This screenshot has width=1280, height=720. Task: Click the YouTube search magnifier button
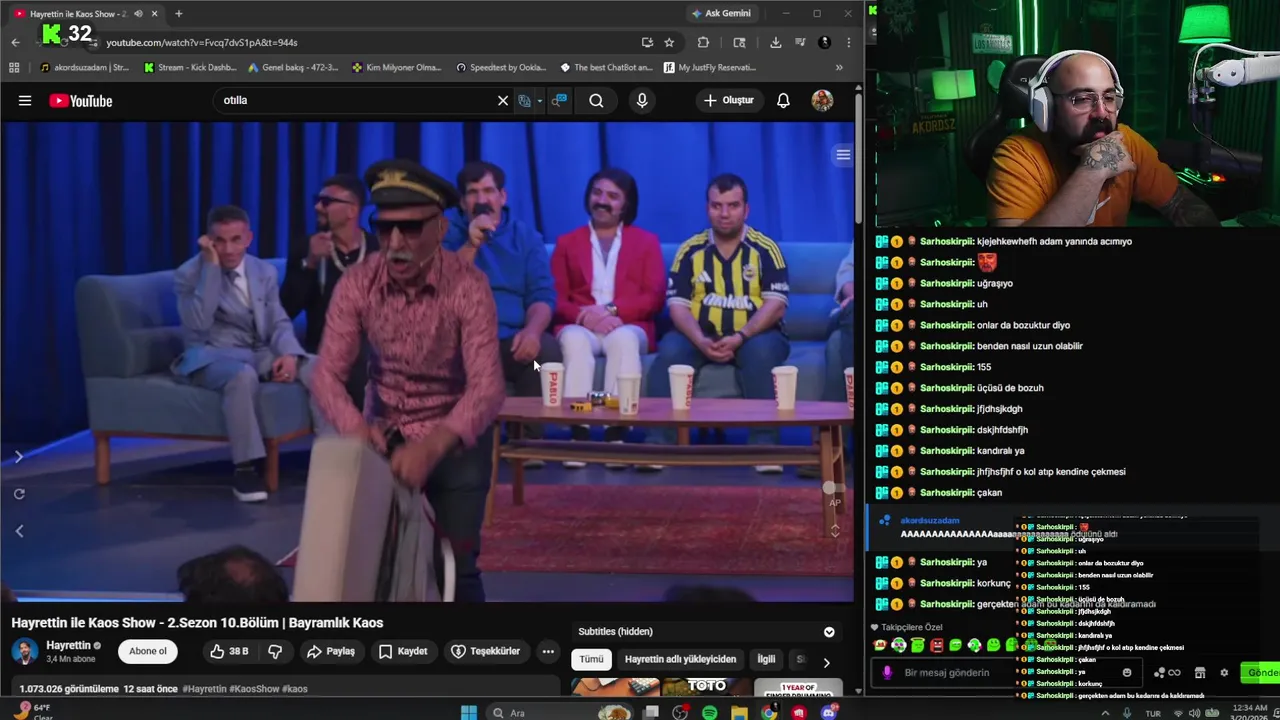pyautogui.click(x=596, y=100)
